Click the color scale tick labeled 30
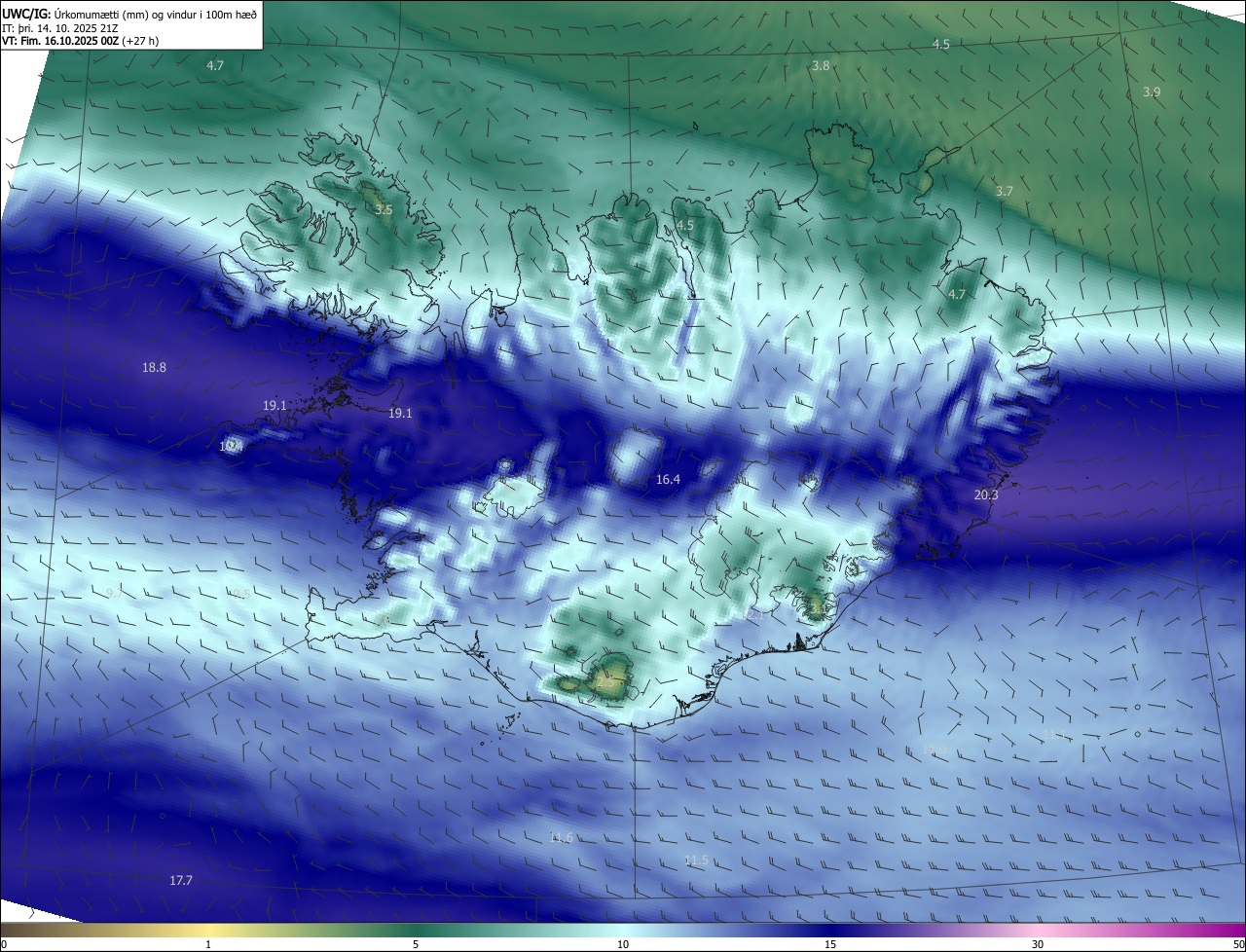 pos(1038,945)
